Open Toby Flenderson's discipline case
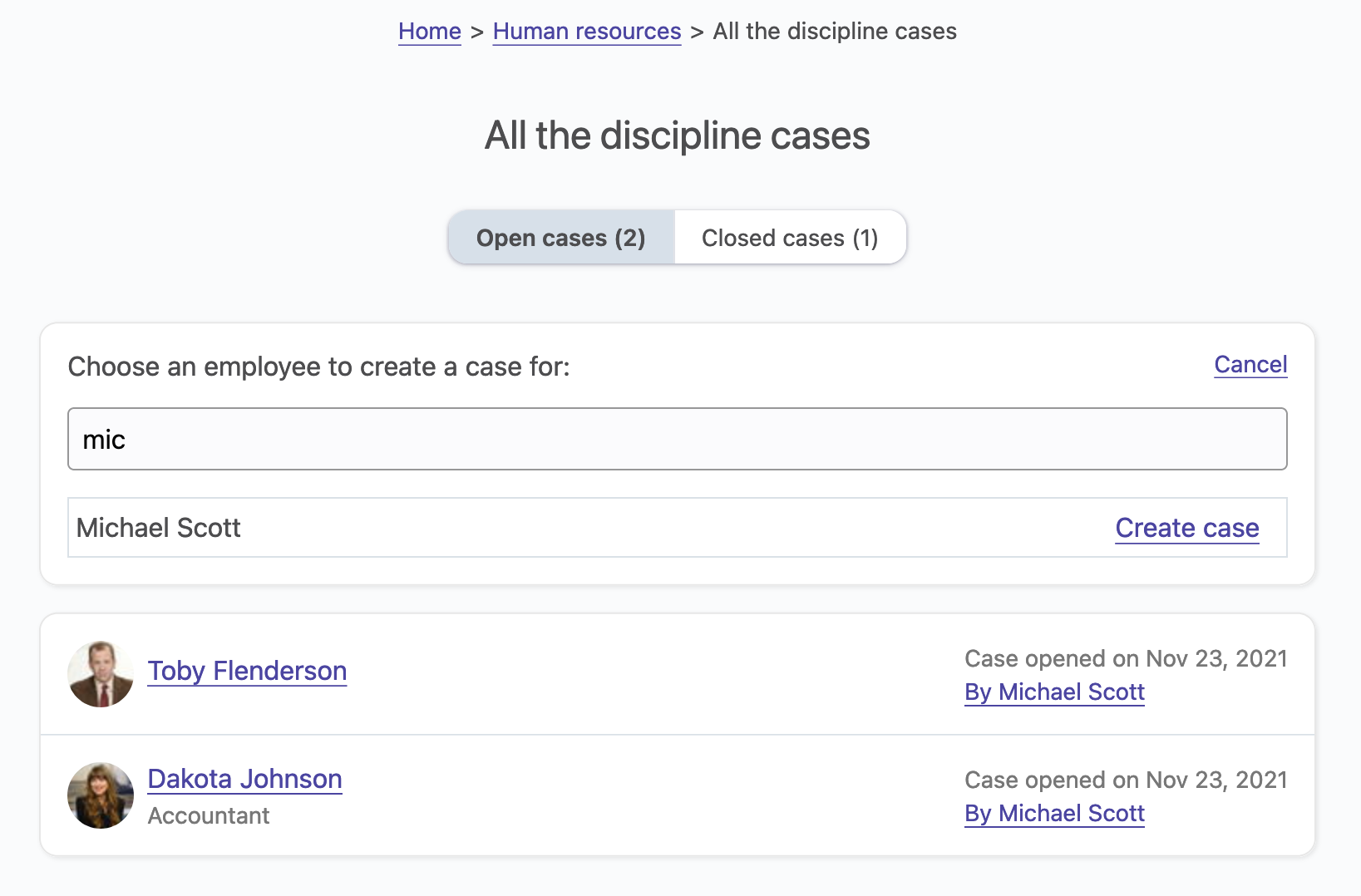The image size is (1361, 896). click(247, 671)
